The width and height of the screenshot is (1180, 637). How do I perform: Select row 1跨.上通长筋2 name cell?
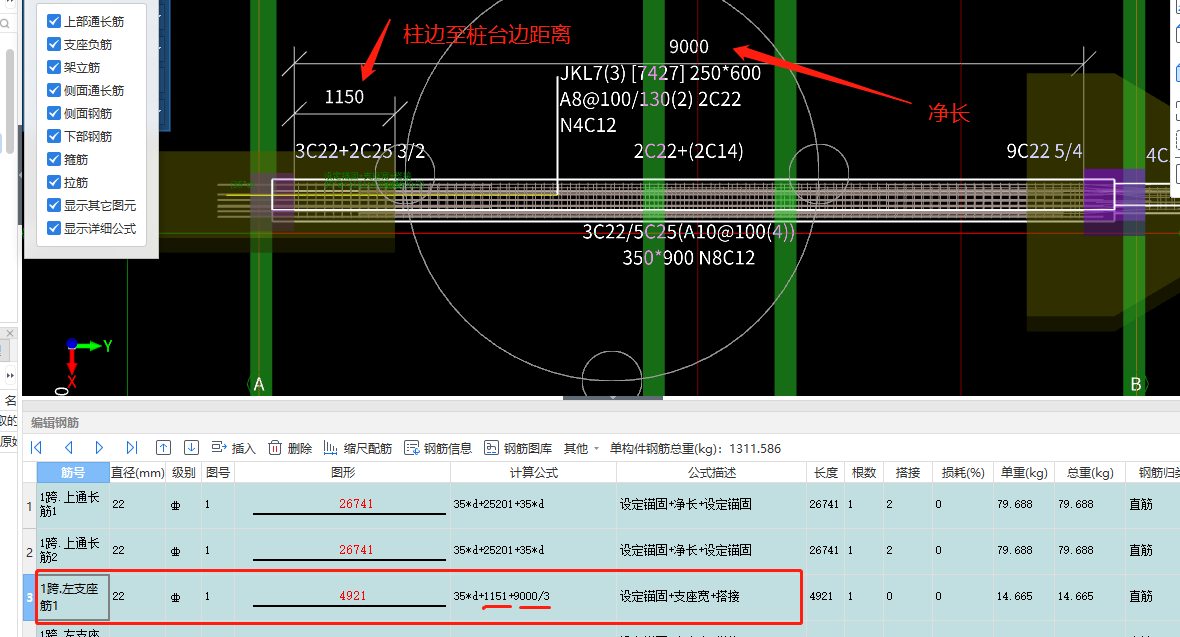coord(73,550)
